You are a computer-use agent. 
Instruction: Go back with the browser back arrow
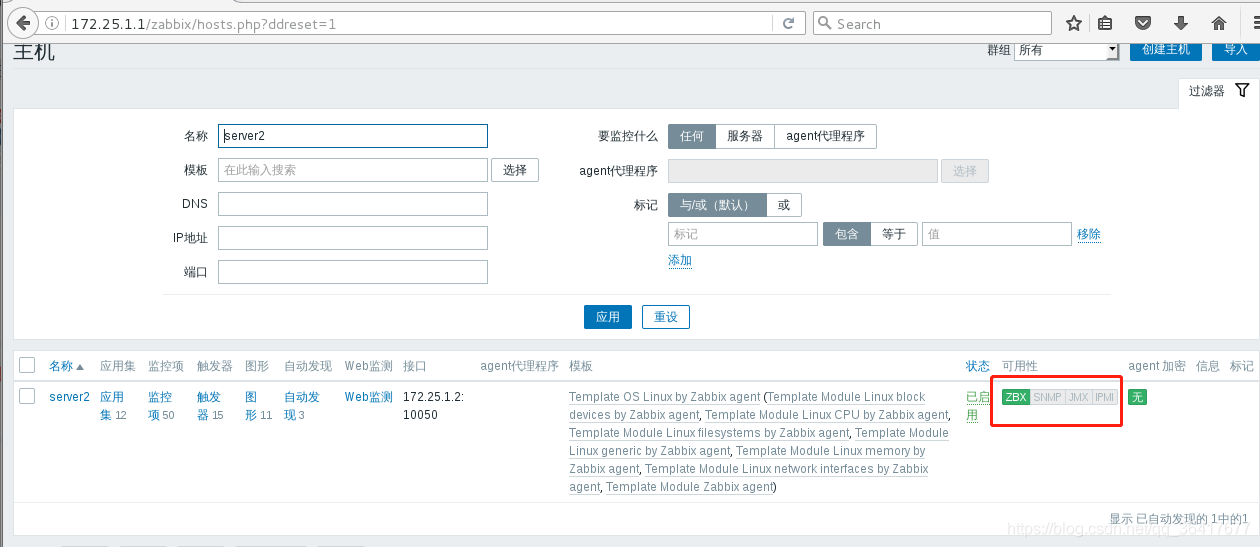coord(22,23)
